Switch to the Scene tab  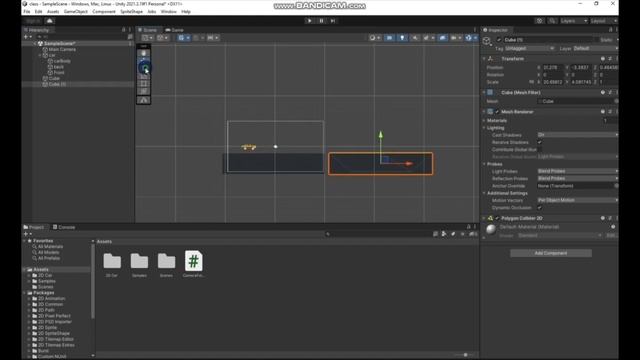tap(147, 30)
